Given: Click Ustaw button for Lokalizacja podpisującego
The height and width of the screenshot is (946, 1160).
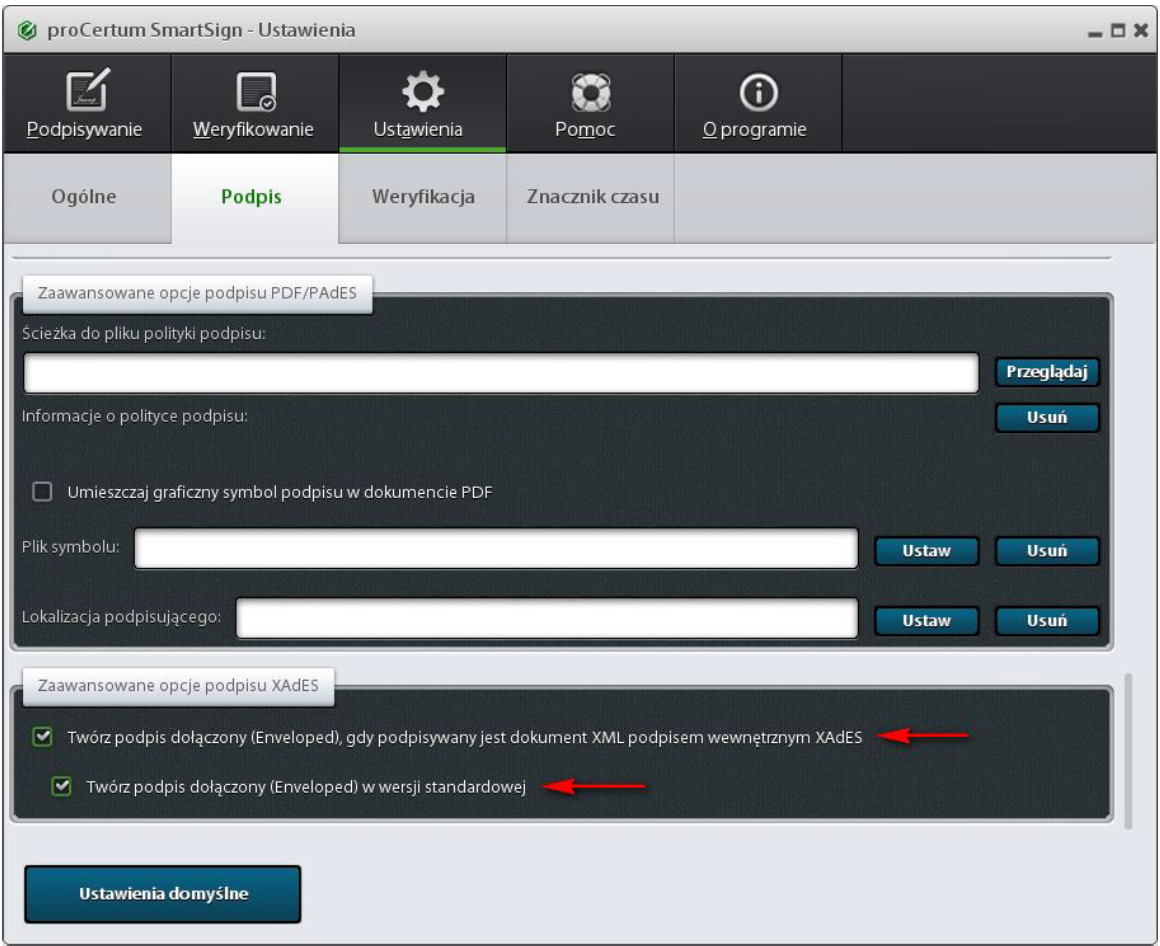Looking at the screenshot, I should coord(926,621).
